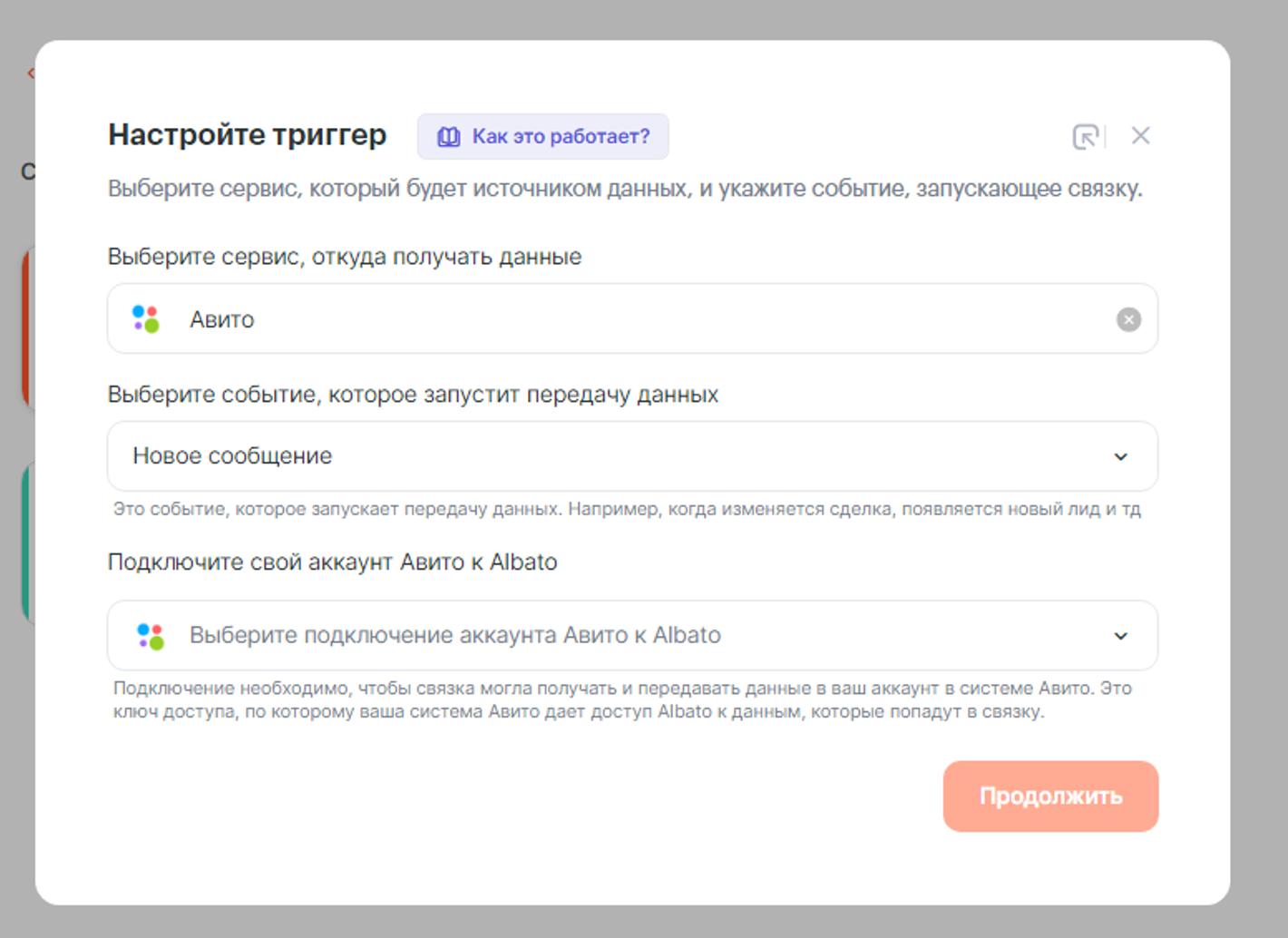This screenshot has width=1288, height=938.
Task: Click the access key explanation under connection
Action: pos(622,700)
